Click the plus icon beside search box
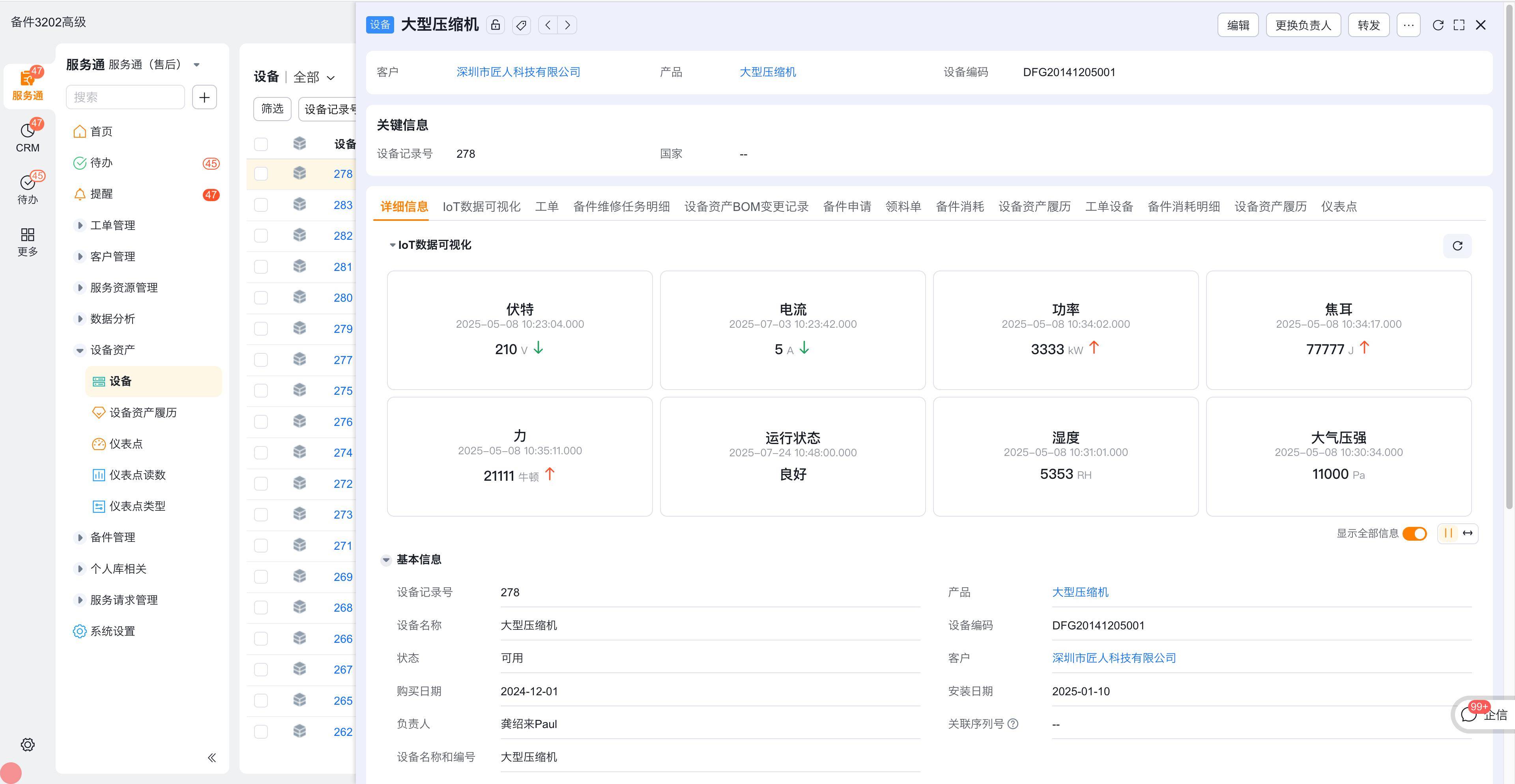This screenshot has width=1515, height=784. [x=204, y=97]
